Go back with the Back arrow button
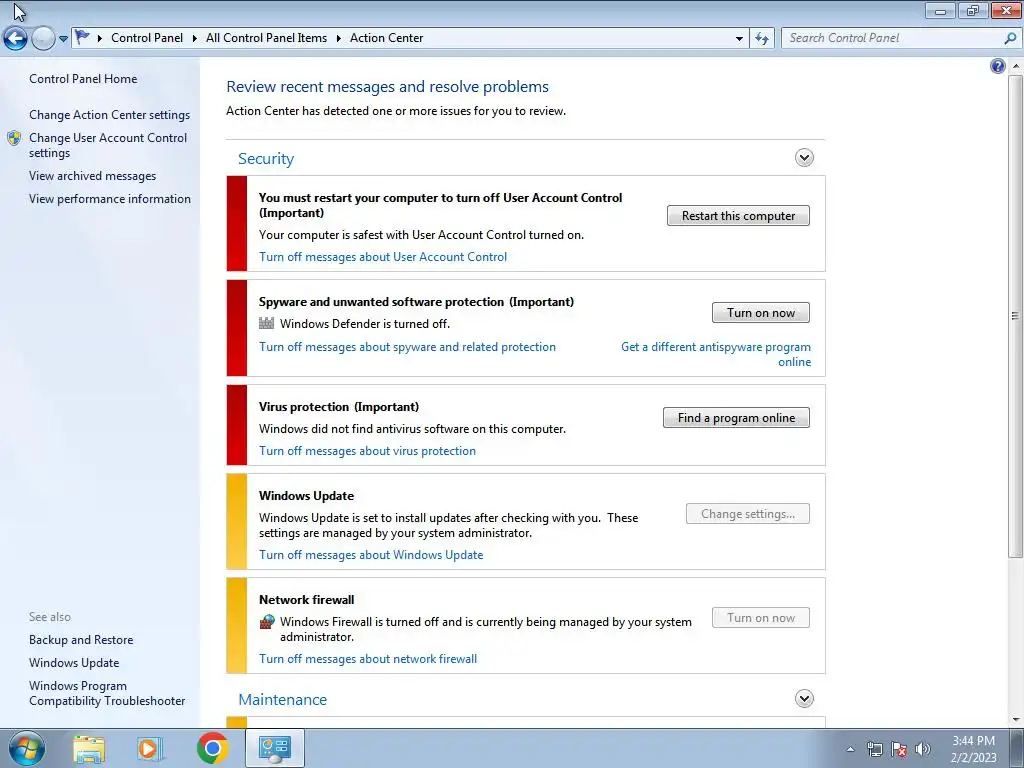1024x768 pixels. [x=16, y=39]
